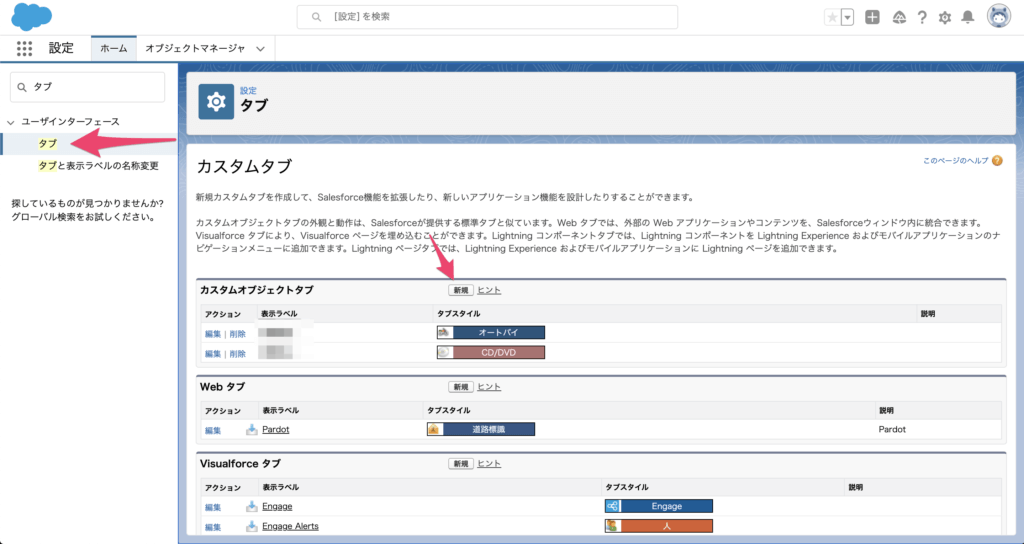Click the sidebar quick find field containing タブ

88,87
